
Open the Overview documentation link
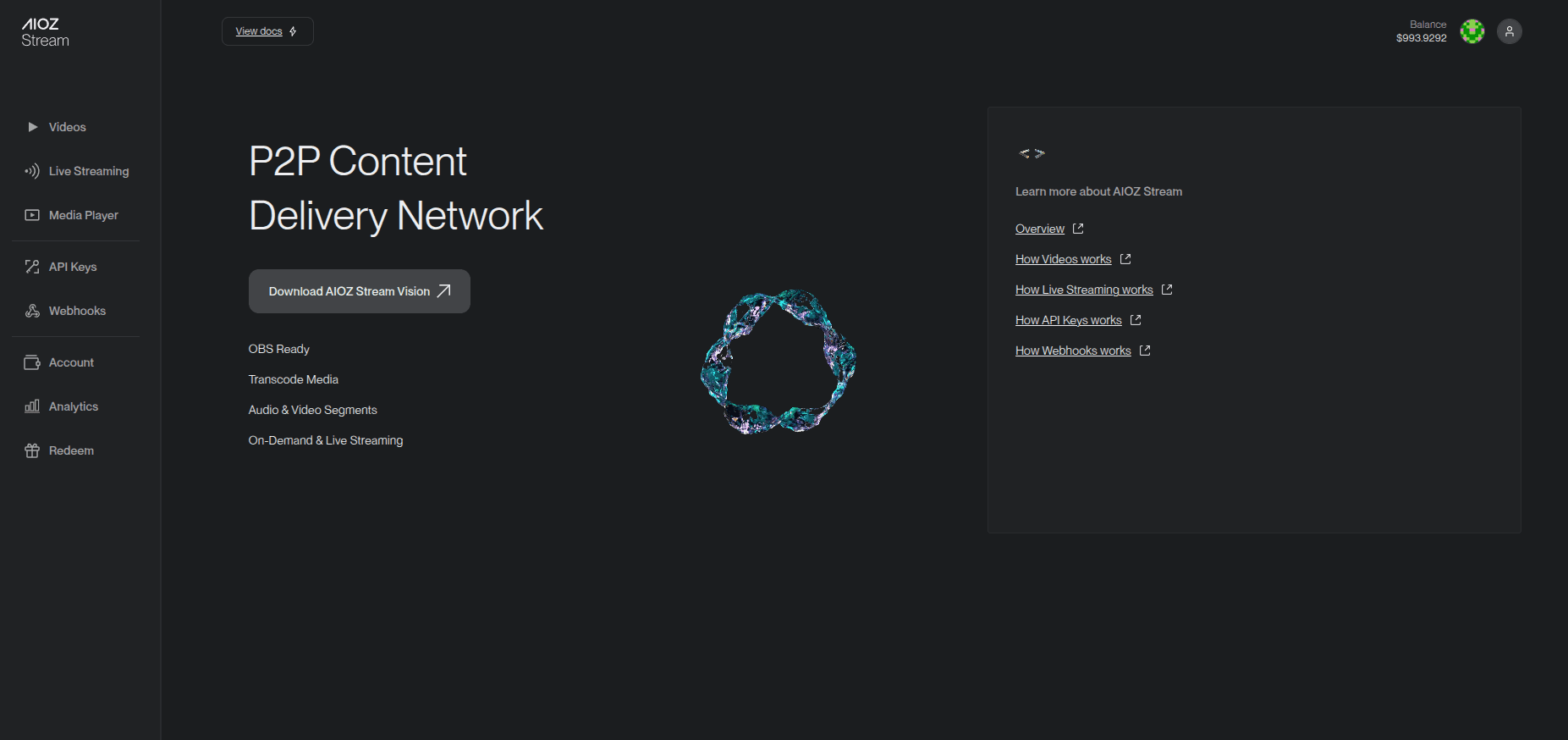coord(1040,229)
